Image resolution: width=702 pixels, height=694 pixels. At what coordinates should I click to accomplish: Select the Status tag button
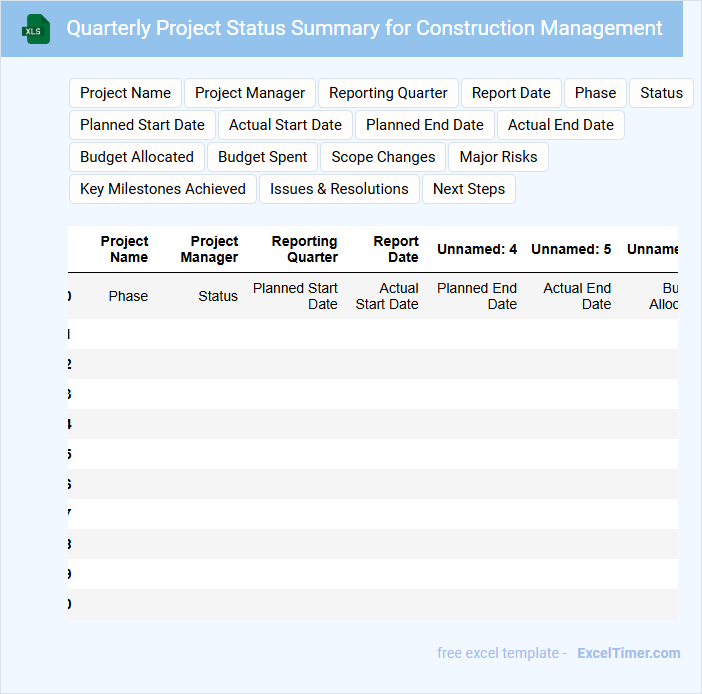tap(661, 93)
